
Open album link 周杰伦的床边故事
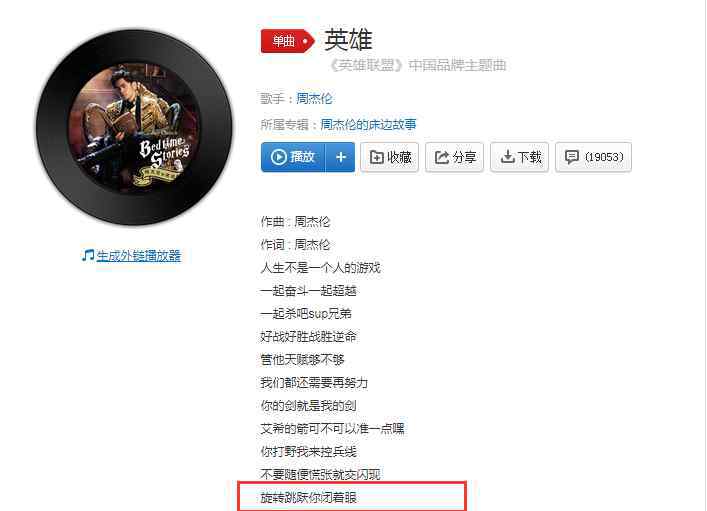[x=368, y=124]
